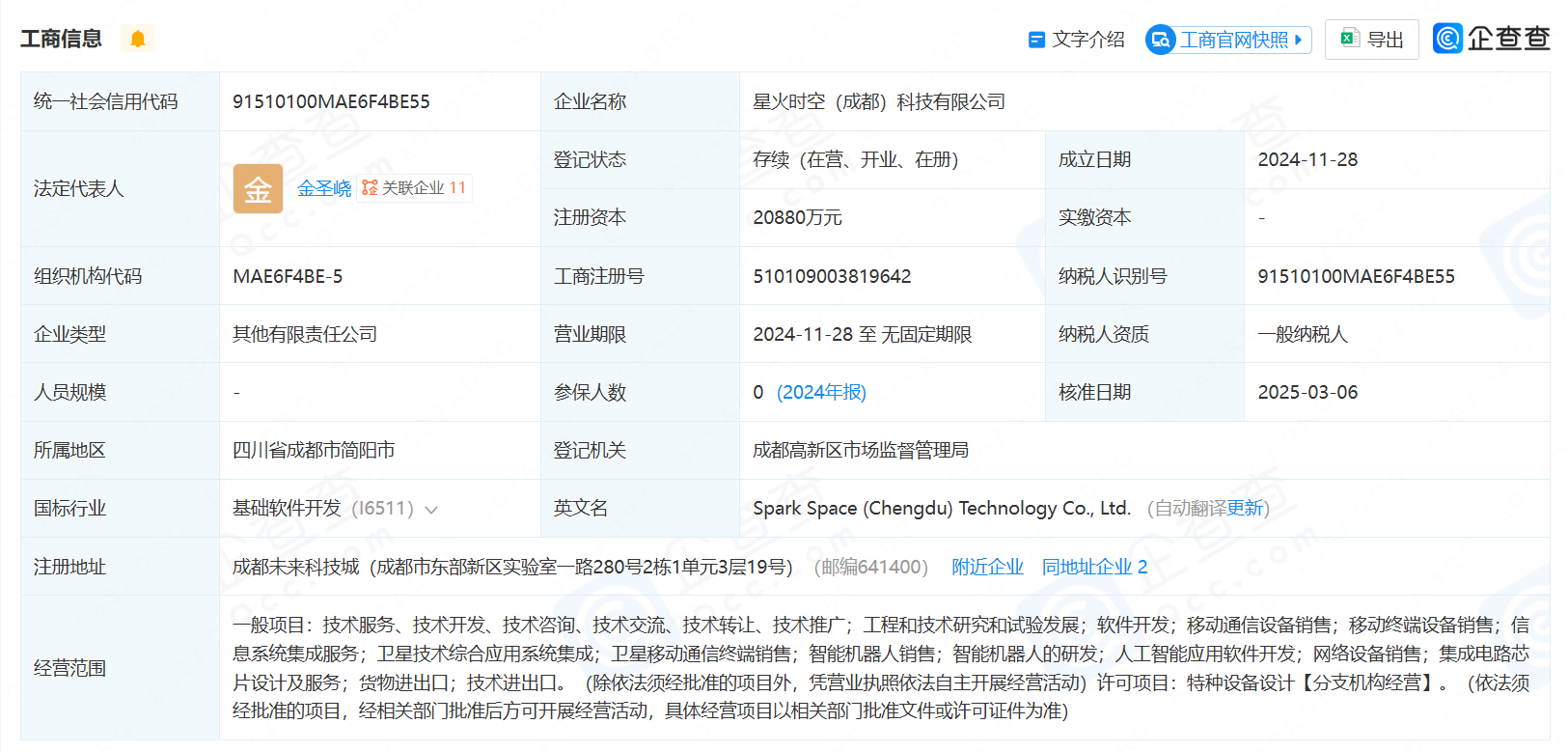
Task: Select organization code MAE6F4BE-5
Action: 288,276
